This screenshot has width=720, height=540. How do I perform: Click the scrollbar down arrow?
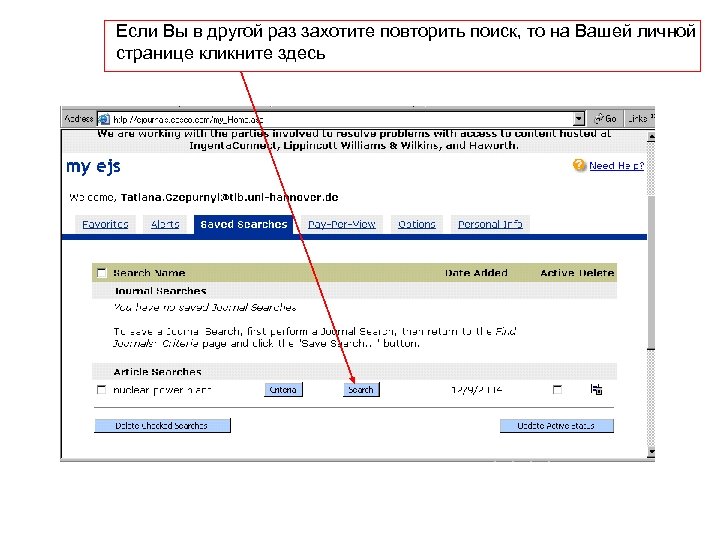coord(651,452)
